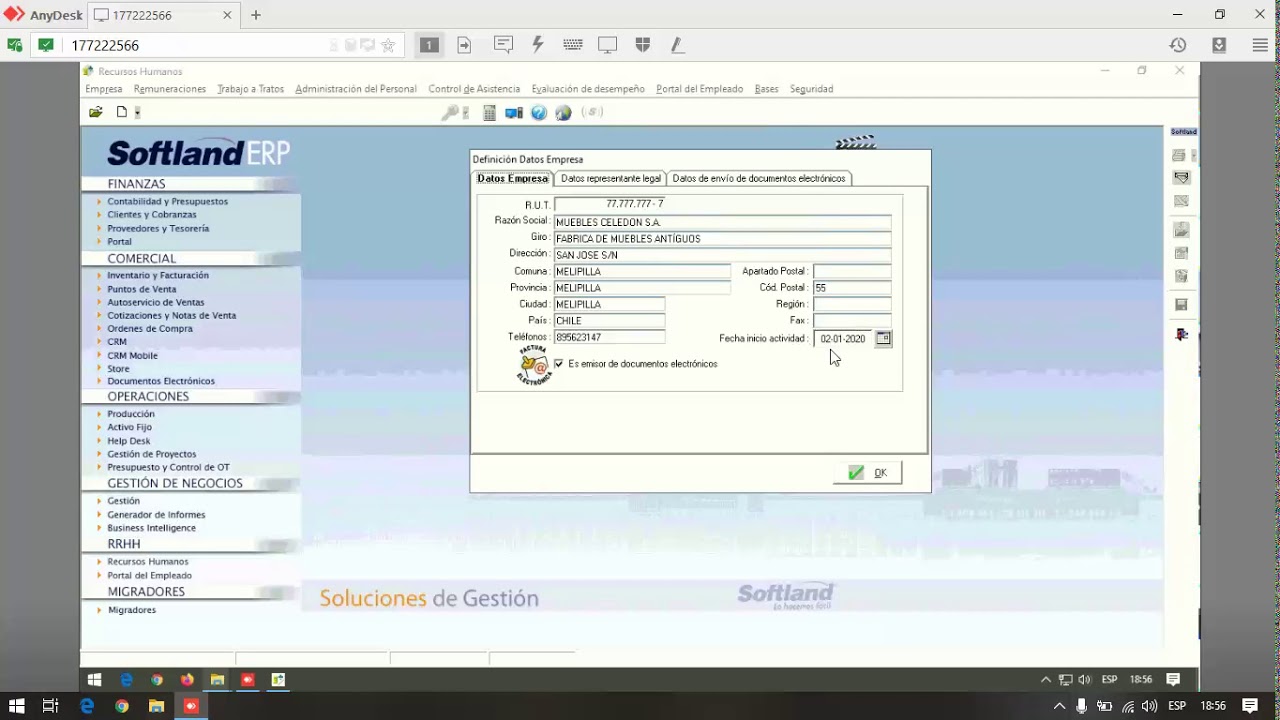Click AnyDesk session history clock icon
Viewport: 1280px width, 720px height.
(x=1178, y=45)
